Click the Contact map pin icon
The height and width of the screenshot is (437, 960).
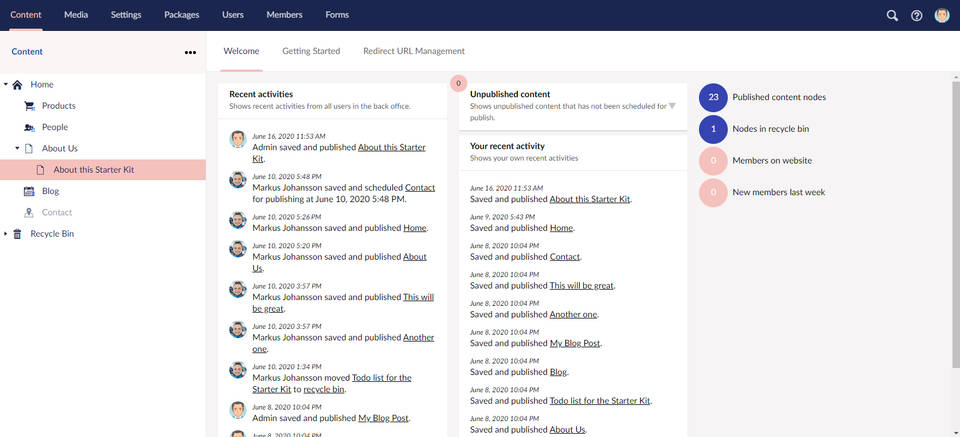(29, 212)
